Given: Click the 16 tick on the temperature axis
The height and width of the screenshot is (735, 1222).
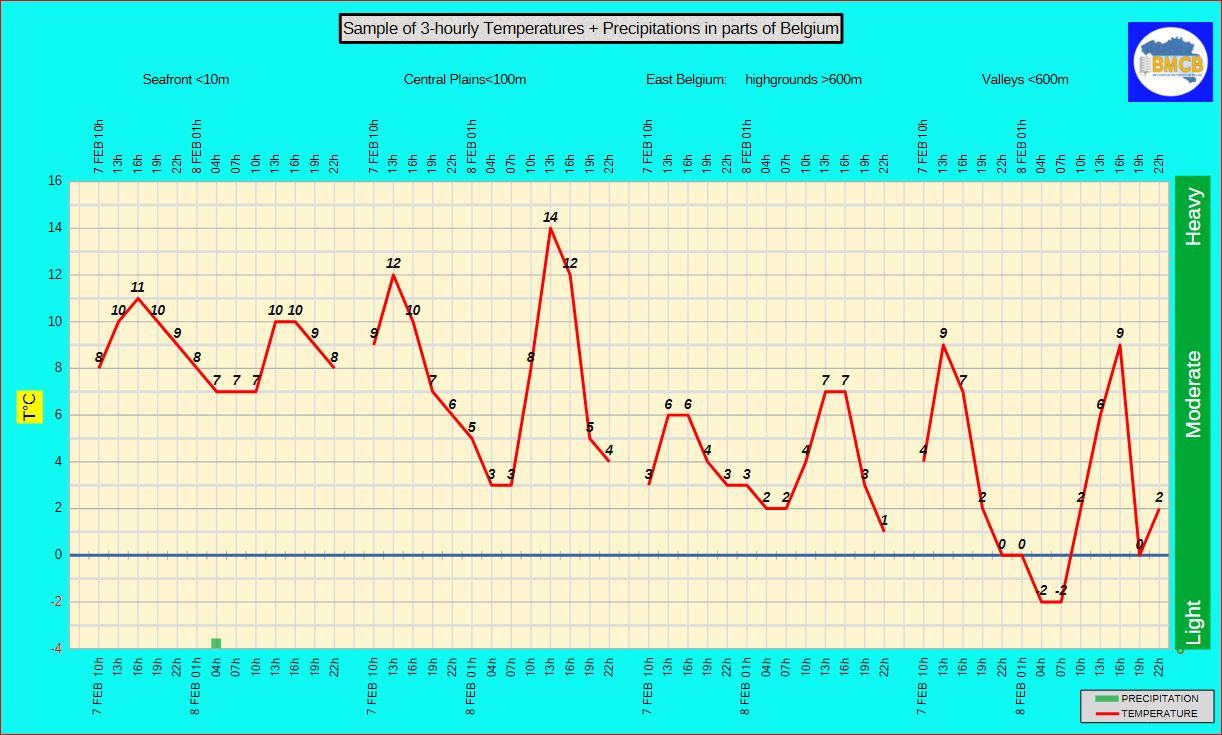Looking at the screenshot, I should (54, 181).
